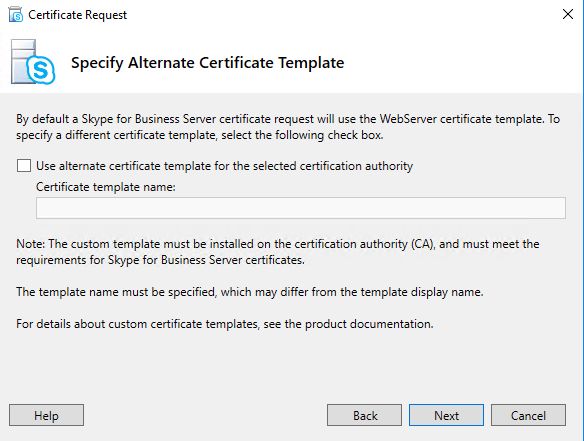Enable the alternate certificate template checkbox
The image size is (584, 441).
(24, 166)
